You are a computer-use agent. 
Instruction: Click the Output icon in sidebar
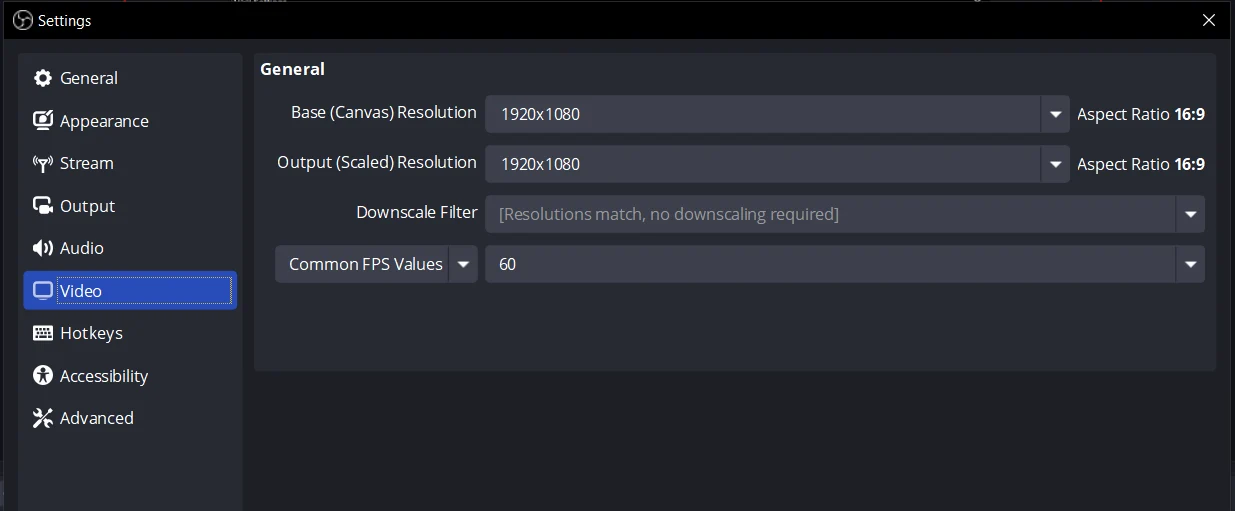43,206
